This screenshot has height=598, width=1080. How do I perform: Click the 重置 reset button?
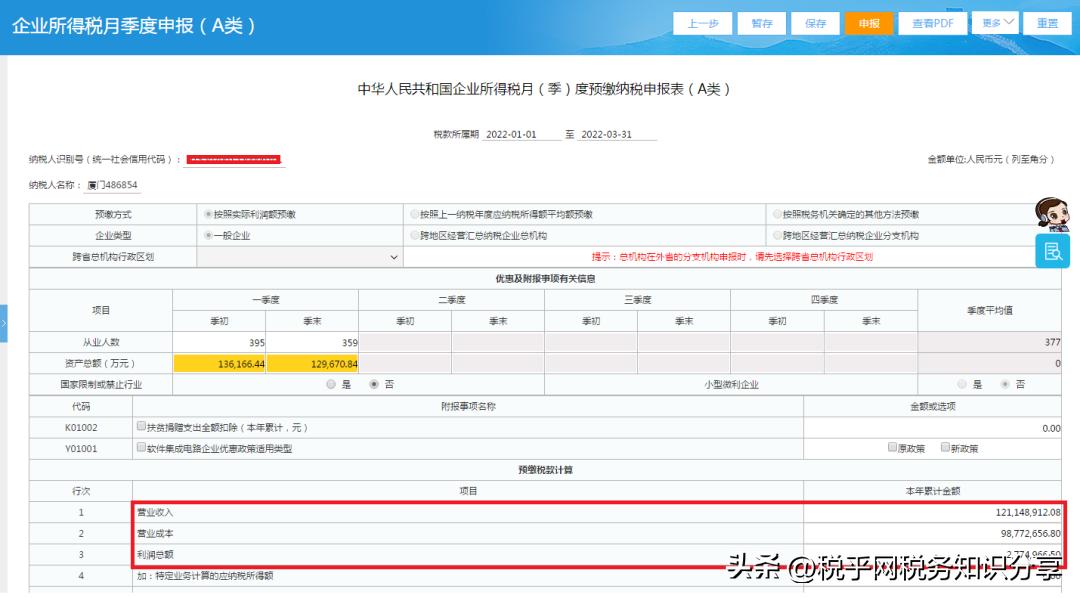coord(1048,22)
